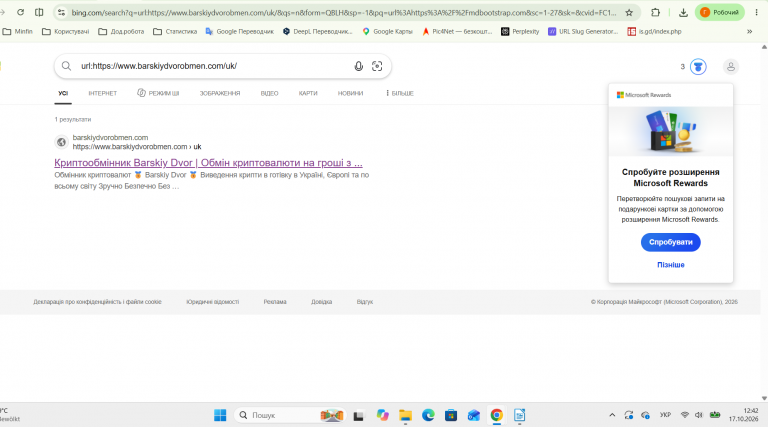This screenshot has width=768, height=427.
Task: Open the Криптообмінник Barskiy Dvor search result
Action: click(x=208, y=163)
